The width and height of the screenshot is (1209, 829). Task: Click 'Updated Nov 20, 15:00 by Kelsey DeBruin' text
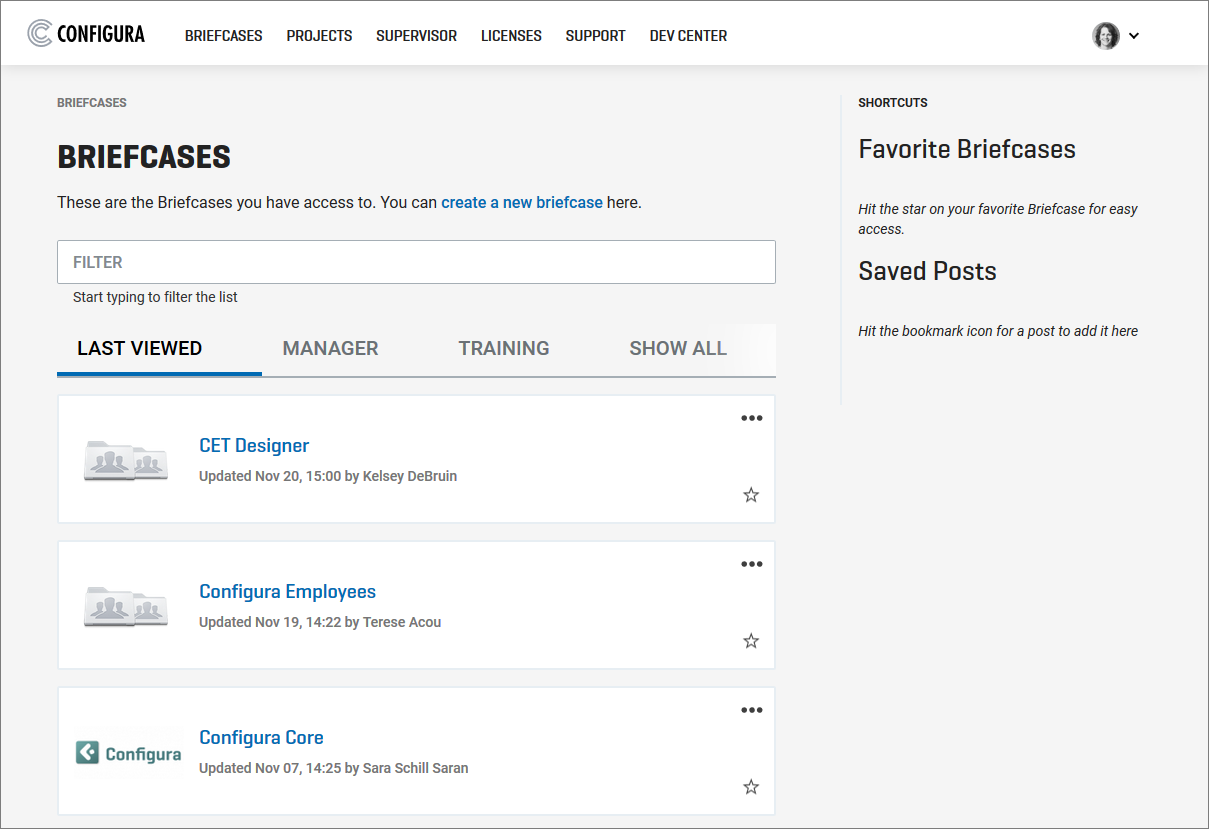328,476
